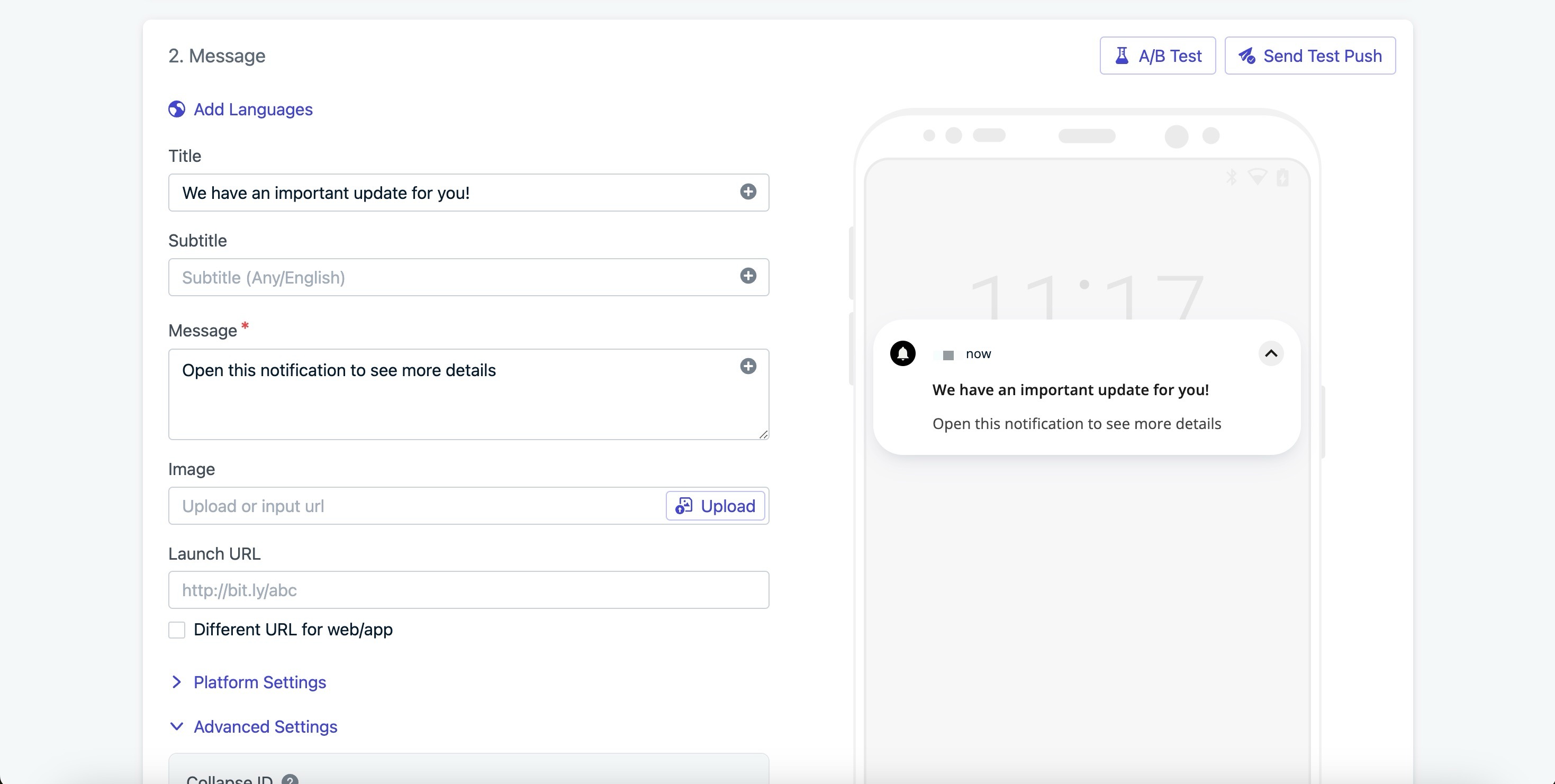This screenshot has height=784, width=1555.
Task: Click the plus icon in Subtitle field
Action: coord(748,276)
